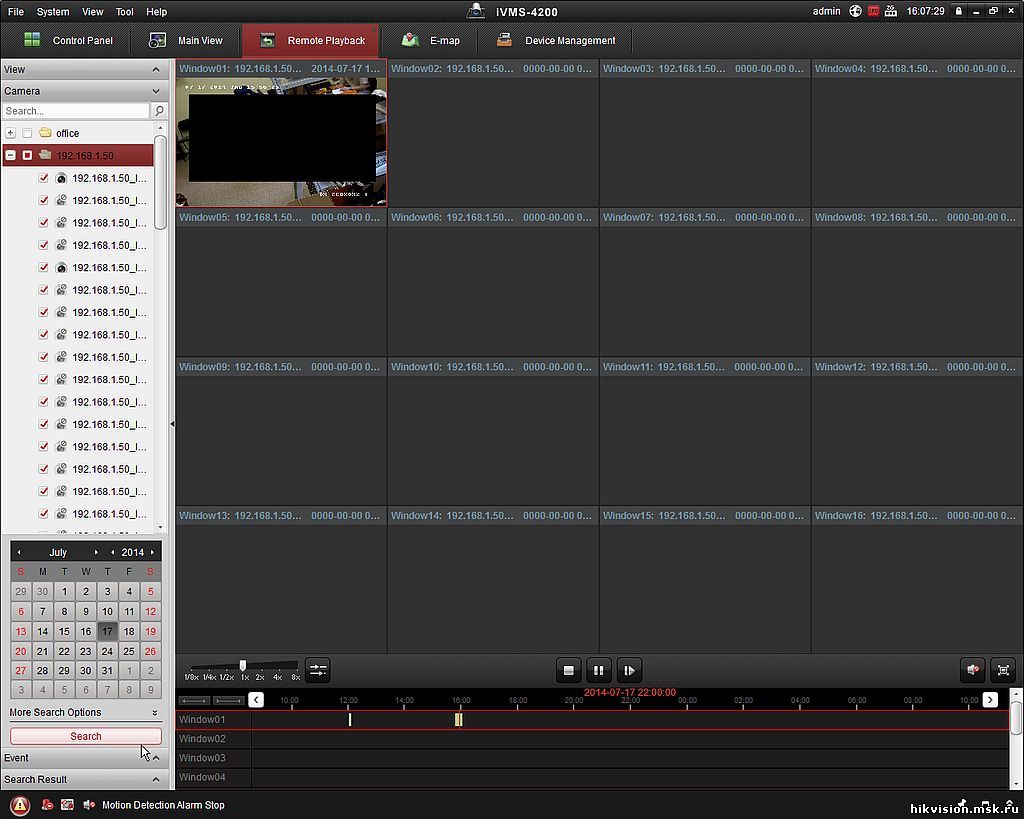The image size is (1024, 819).
Task: Collapse the View panel section
Action: click(156, 69)
